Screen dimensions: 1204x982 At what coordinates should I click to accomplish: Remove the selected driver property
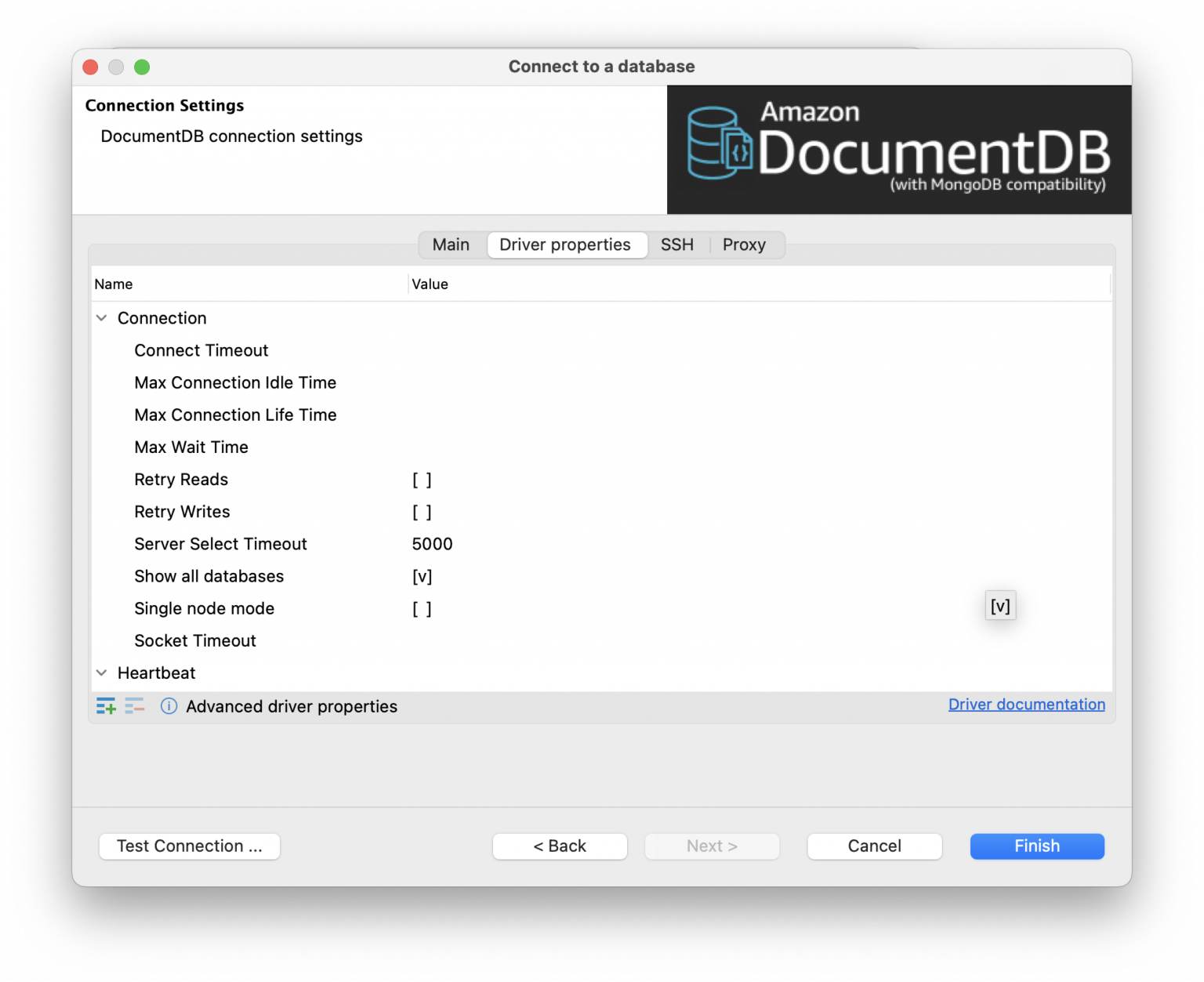tap(135, 706)
